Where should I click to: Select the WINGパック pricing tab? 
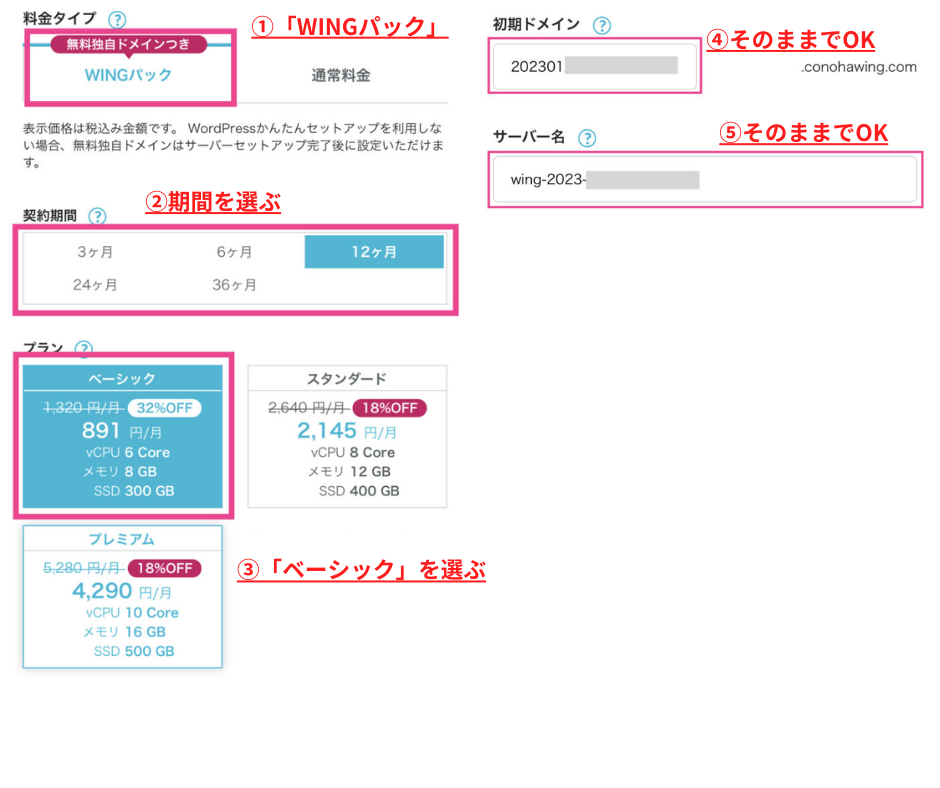pyautogui.click(x=128, y=75)
